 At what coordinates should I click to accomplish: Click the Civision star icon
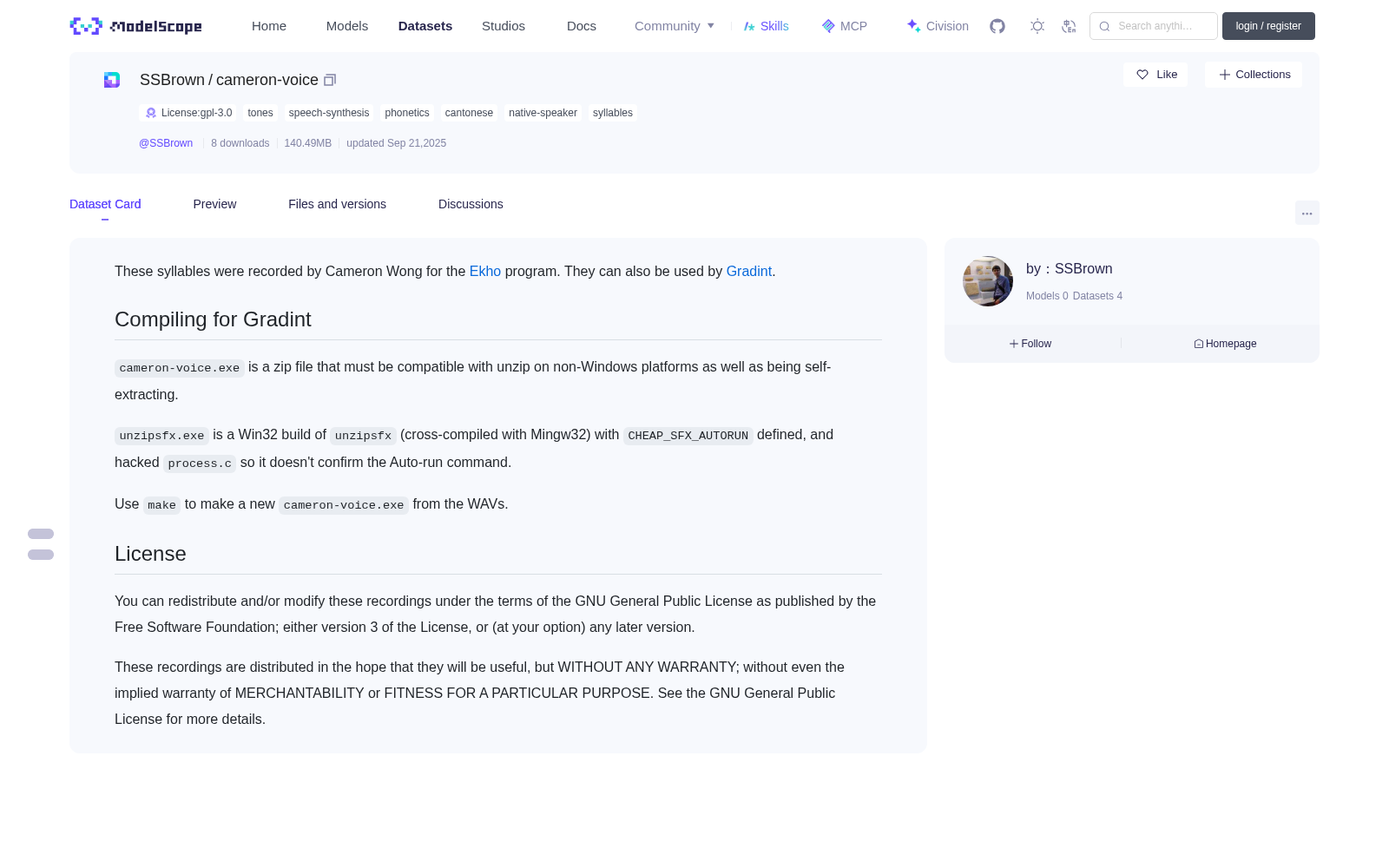913,26
